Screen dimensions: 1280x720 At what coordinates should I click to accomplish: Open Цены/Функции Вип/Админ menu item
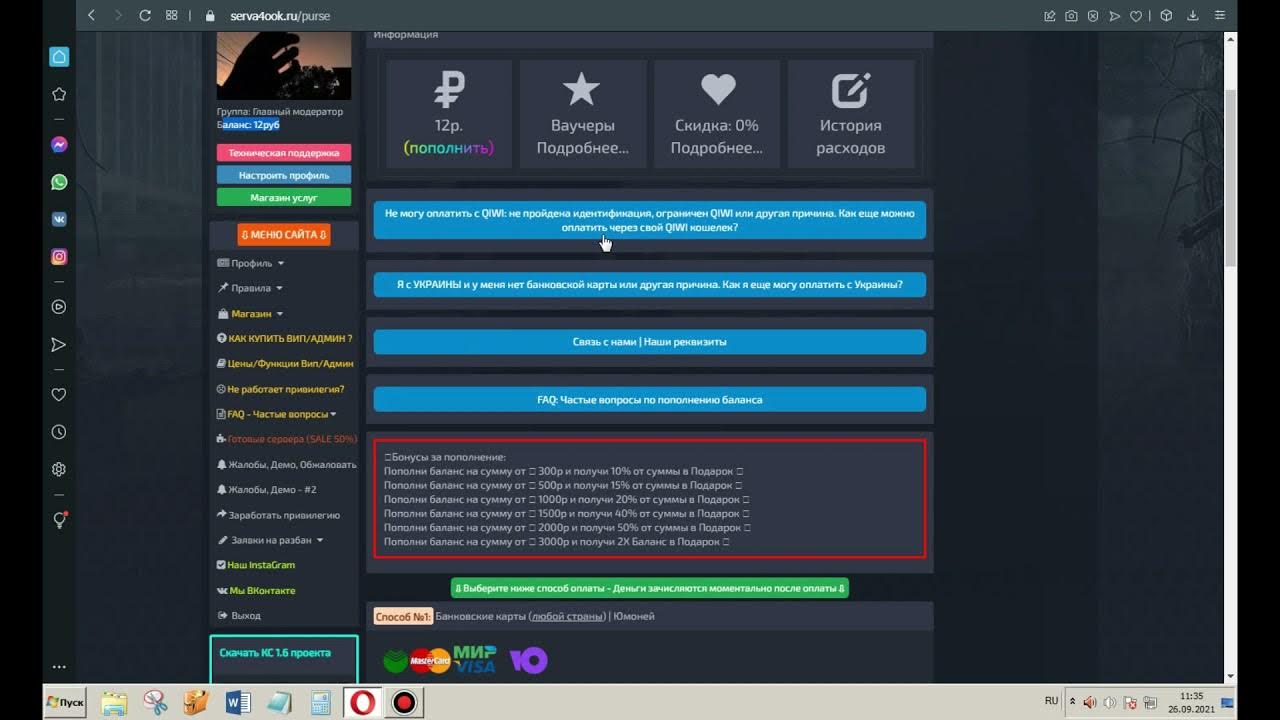click(285, 364)
